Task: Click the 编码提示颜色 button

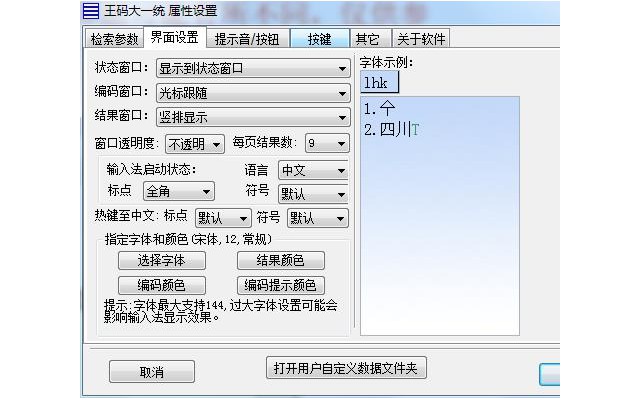Action: [281, 285]
